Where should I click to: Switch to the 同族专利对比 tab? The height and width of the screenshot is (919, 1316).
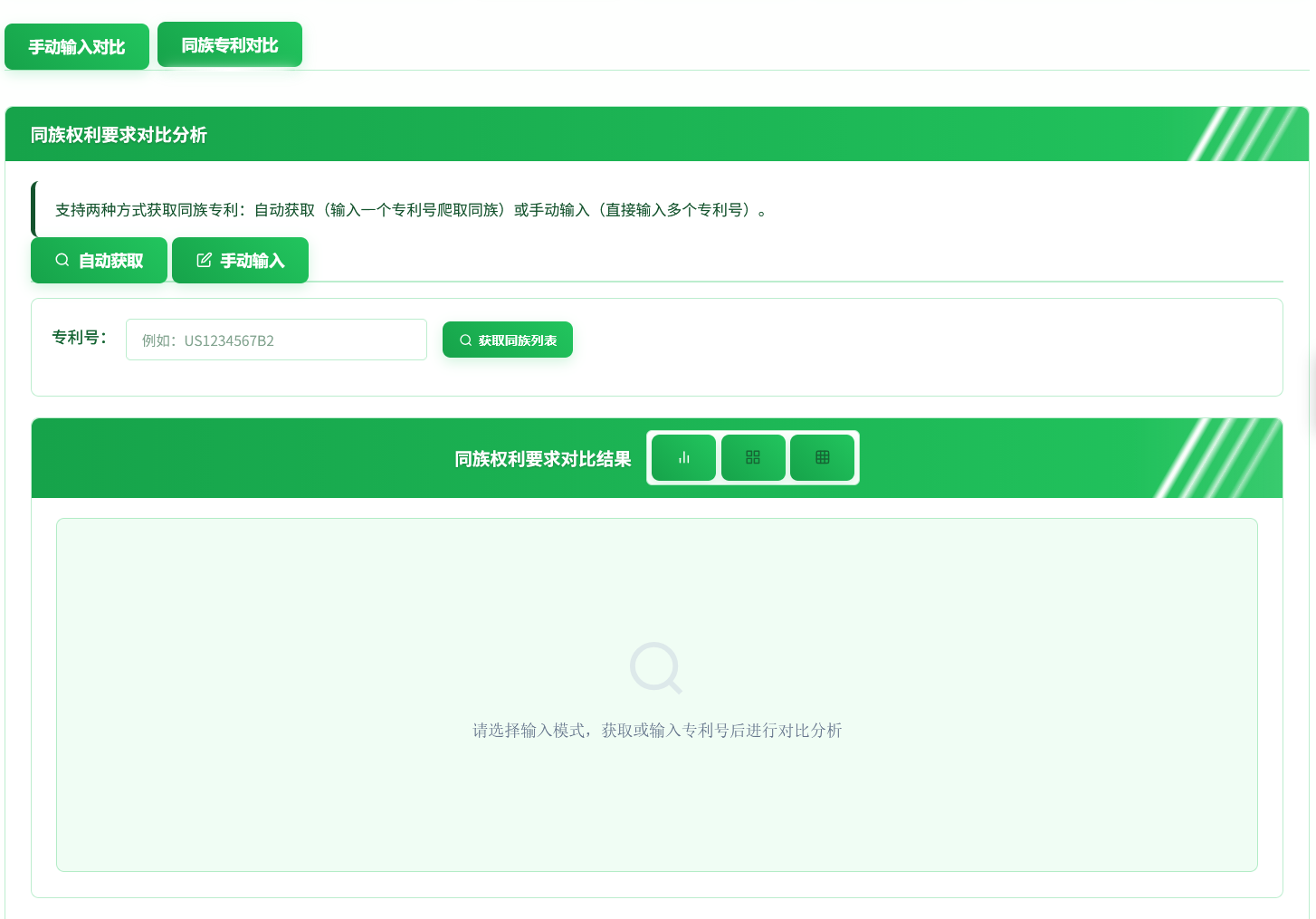click(x=229, y=44)
